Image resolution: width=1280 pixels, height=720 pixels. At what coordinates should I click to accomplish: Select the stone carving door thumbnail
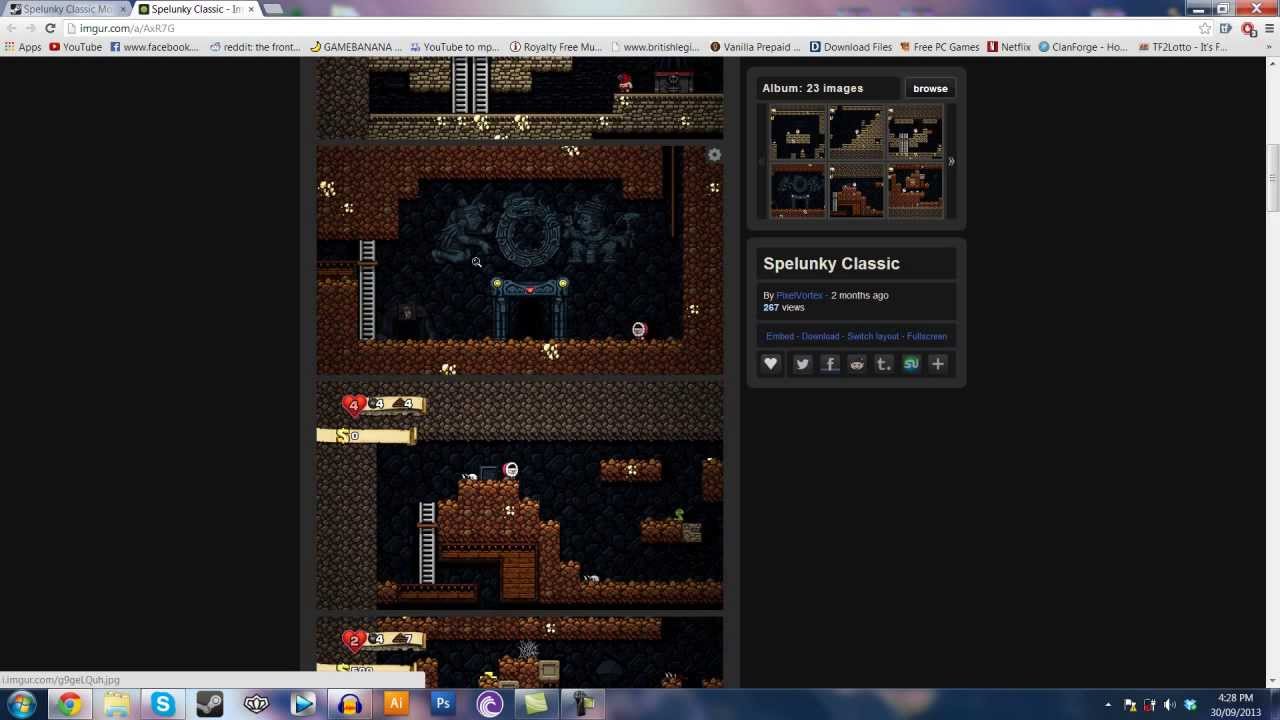(x=797, y=191)
